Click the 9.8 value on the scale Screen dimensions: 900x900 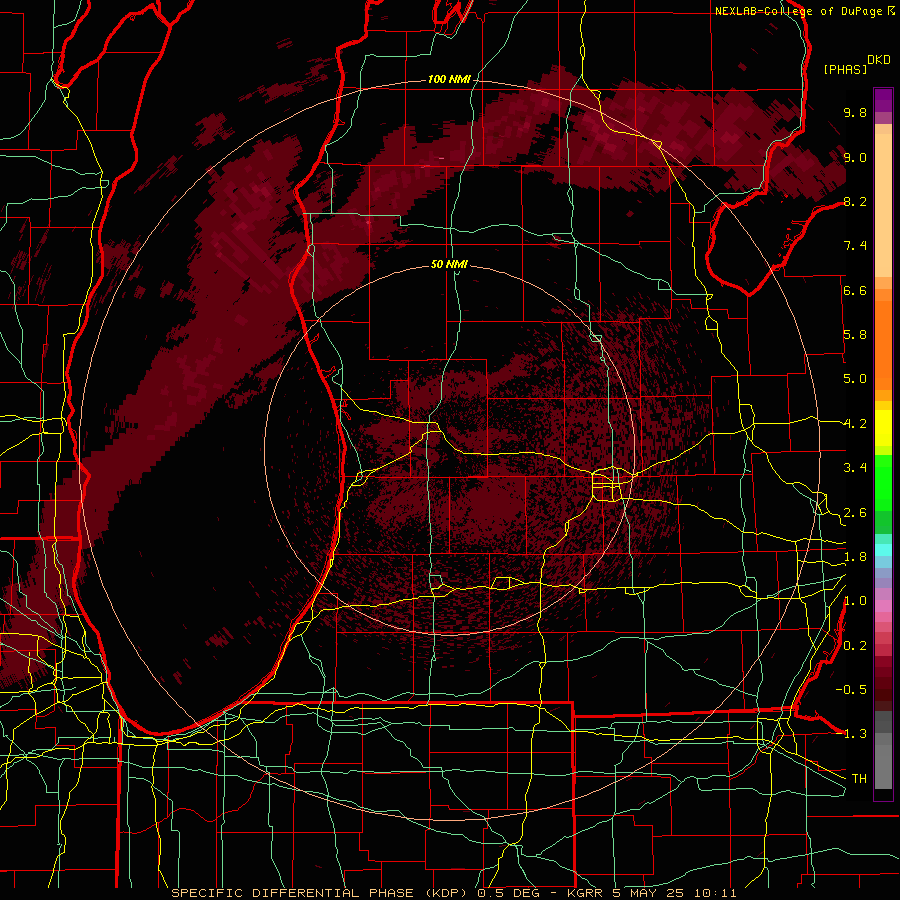point(855,112)
